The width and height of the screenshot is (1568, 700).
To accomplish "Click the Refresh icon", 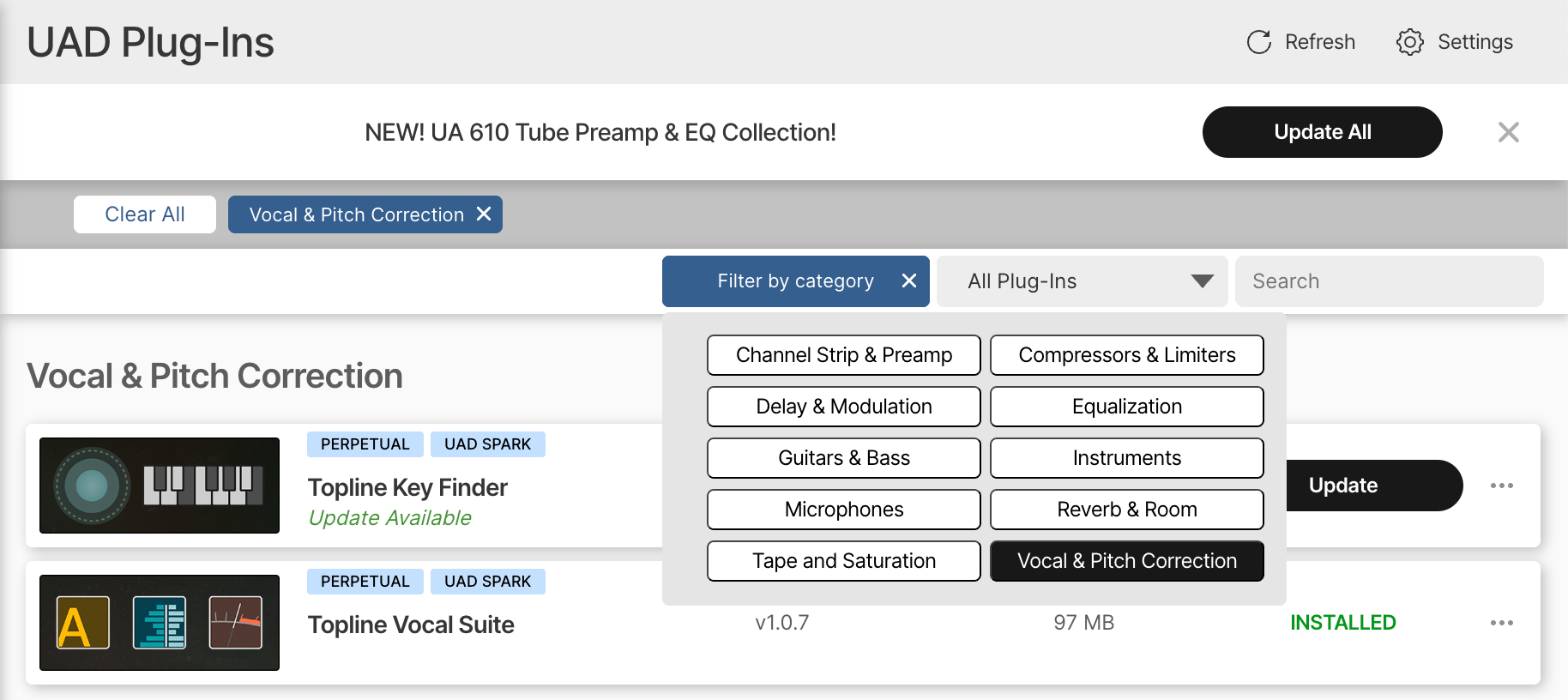I will click(1258, 42).
